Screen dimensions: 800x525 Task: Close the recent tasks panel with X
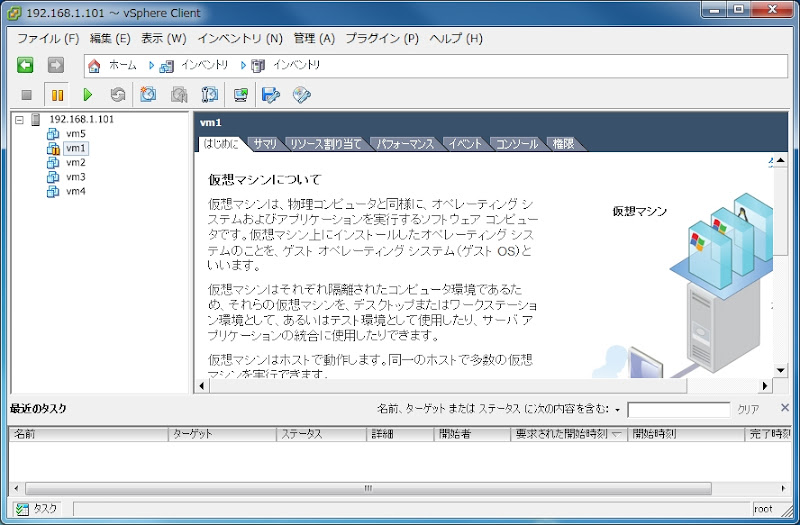pyautogui.click(x=785, y=407)
